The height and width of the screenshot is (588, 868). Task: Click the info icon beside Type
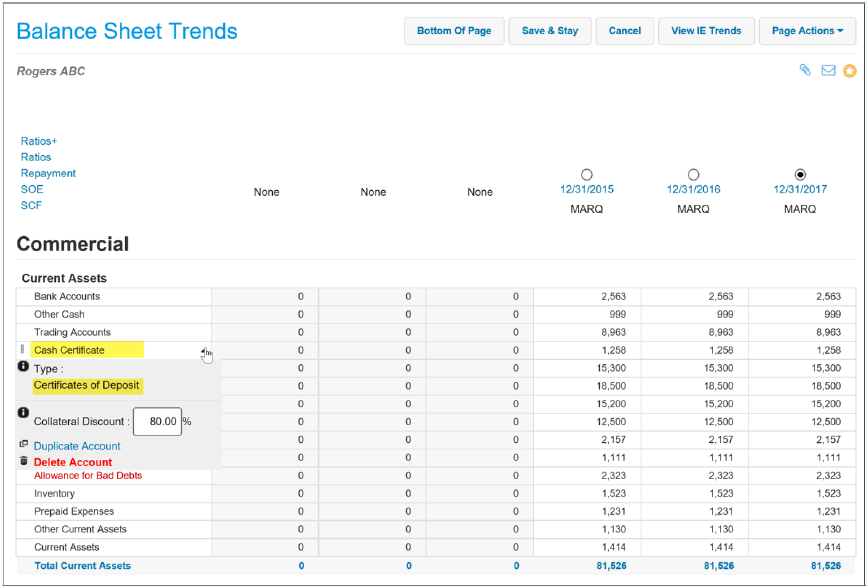coord(23,367)
